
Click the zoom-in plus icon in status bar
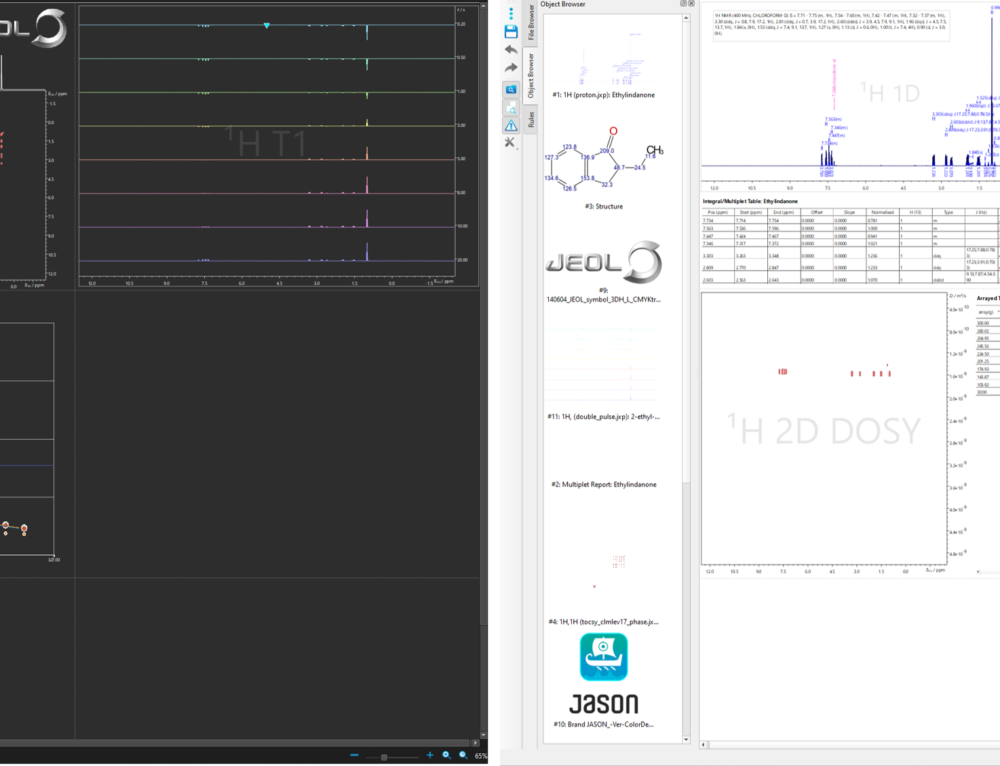(x=430, y=756)
